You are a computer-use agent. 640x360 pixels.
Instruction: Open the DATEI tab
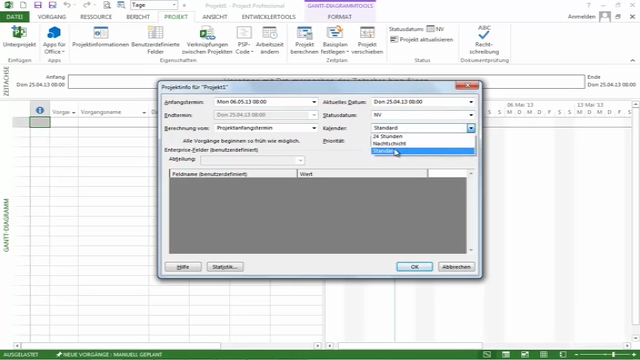14,17
